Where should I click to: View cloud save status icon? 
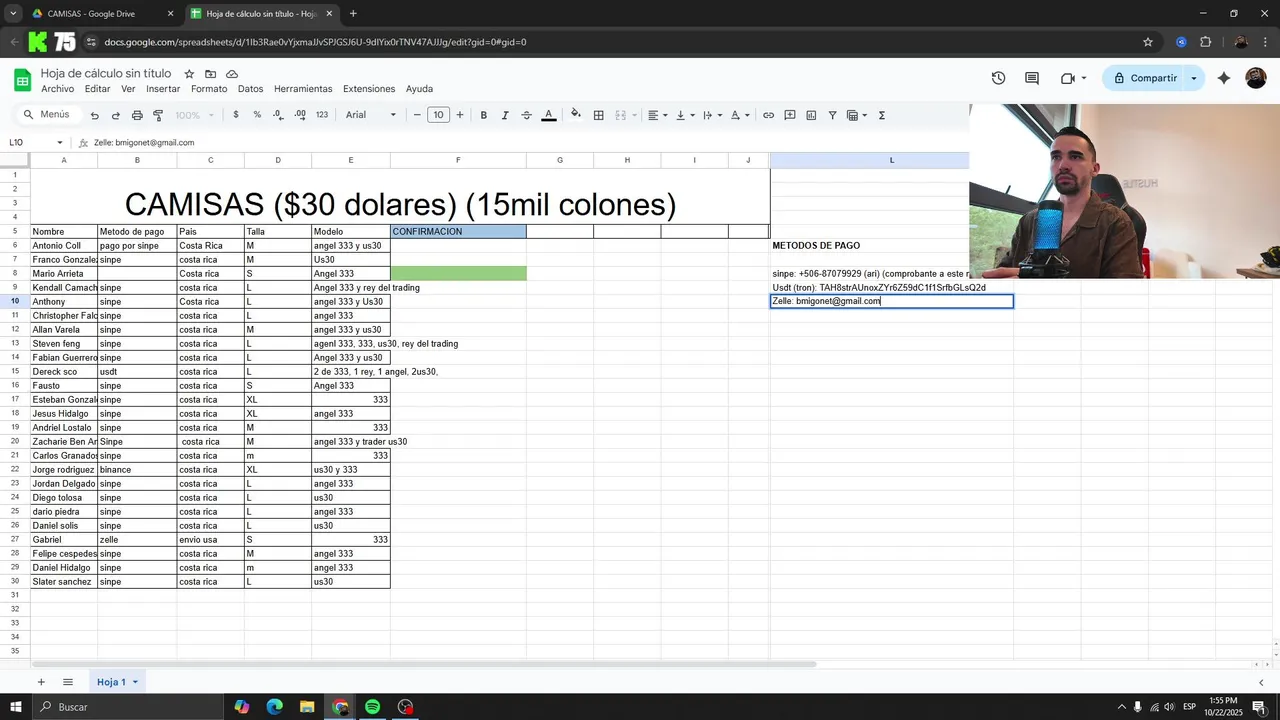pos(232,74)
